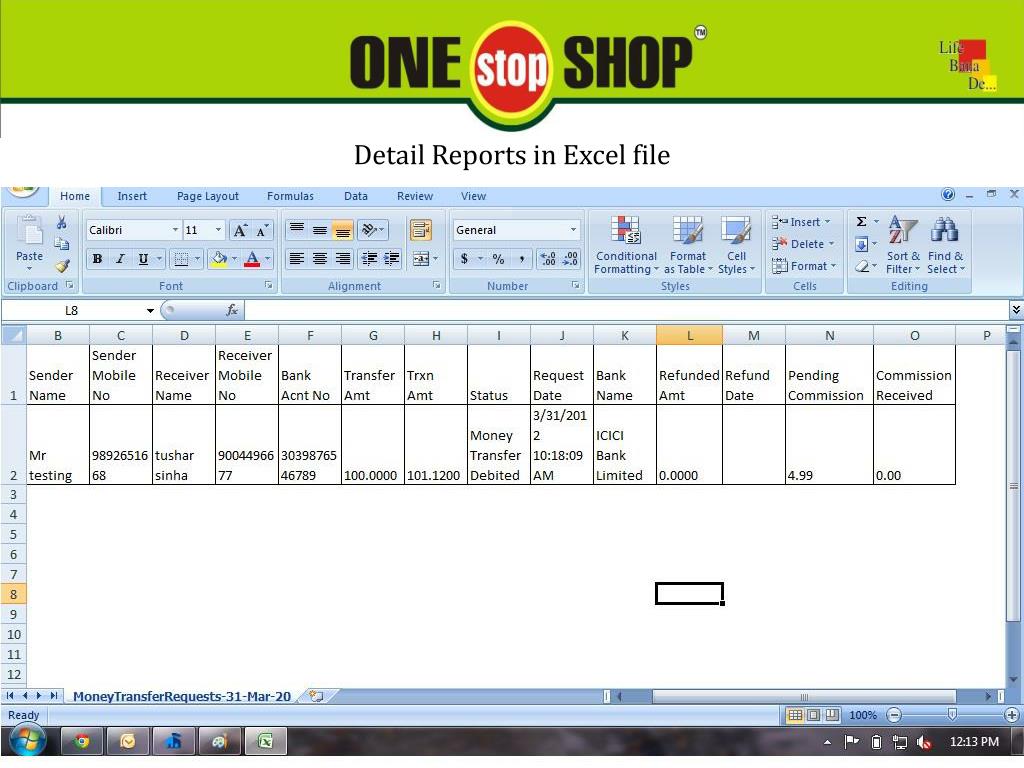Image resolution: width=1024 pixels, height=768 pixels.
Task: Toggle Italic formatting
Action: pyautogui.click(x=120, y=259)
